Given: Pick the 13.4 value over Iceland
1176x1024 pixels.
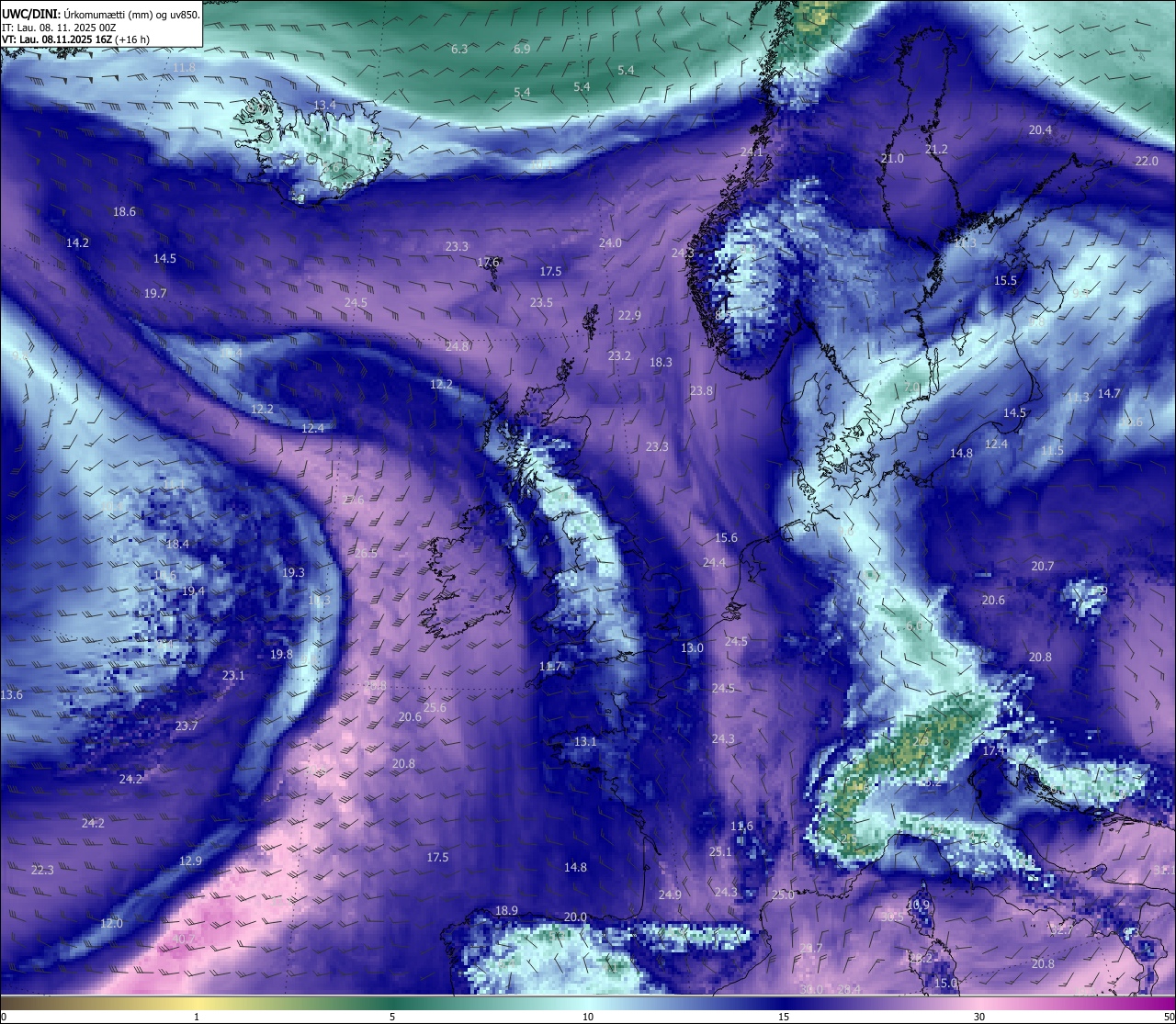Looking at the screenshot, I should tap(324, 106).
